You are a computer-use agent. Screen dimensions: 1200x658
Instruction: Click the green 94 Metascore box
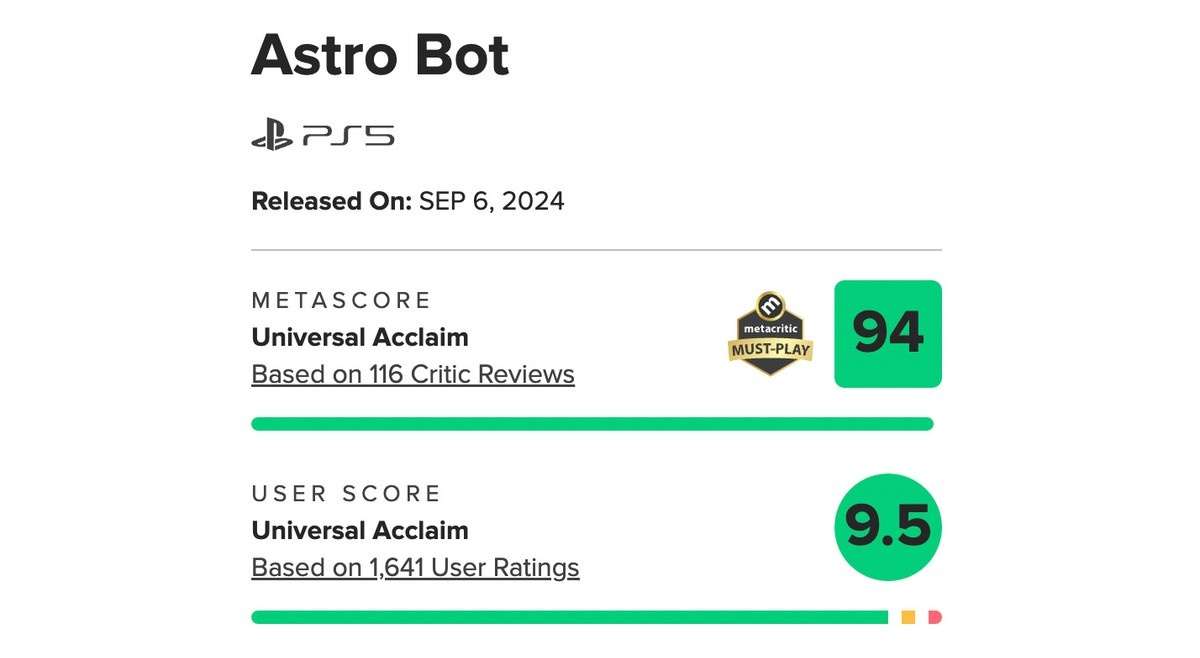[888, 334]
